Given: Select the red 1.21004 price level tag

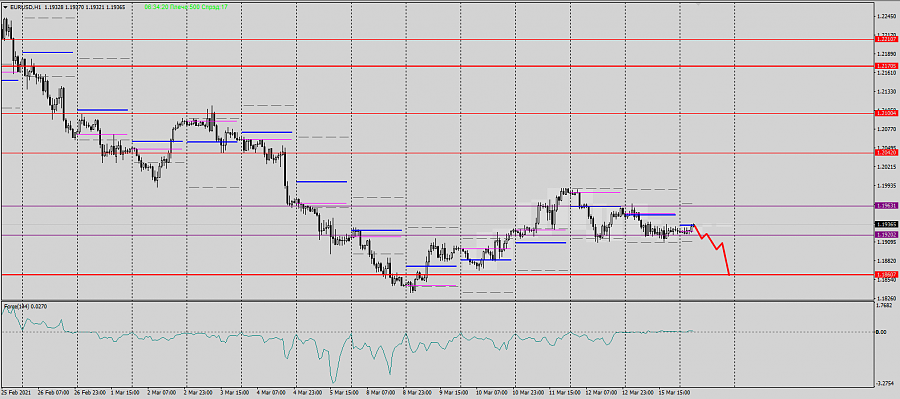Looking at the screenshot, I should (x=887, y=113).
